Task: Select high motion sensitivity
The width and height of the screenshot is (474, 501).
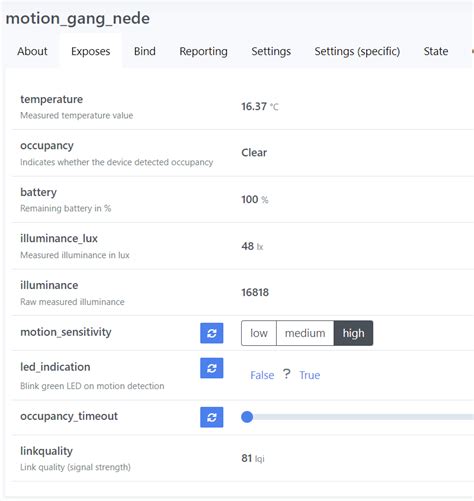Action: [353, 333]
